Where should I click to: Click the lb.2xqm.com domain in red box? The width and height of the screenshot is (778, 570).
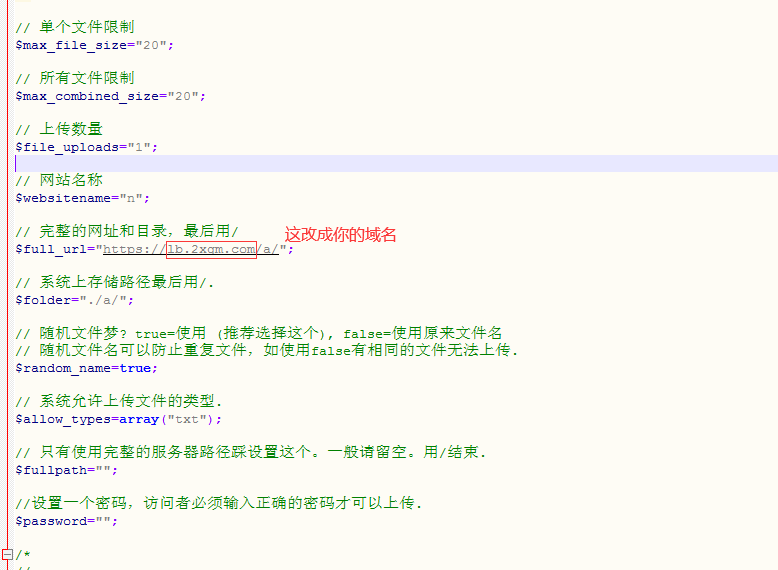[x=211, y=249]
